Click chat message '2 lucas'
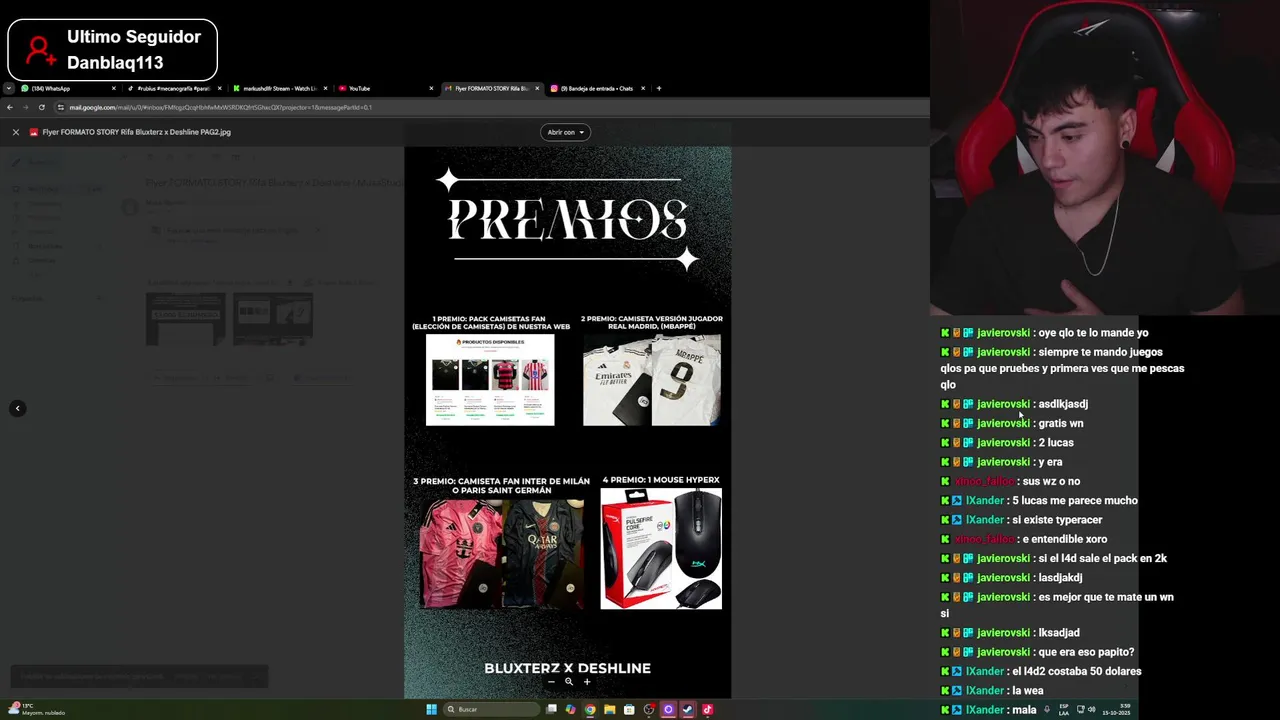 pyautogui.click(x=1056, y=443)
